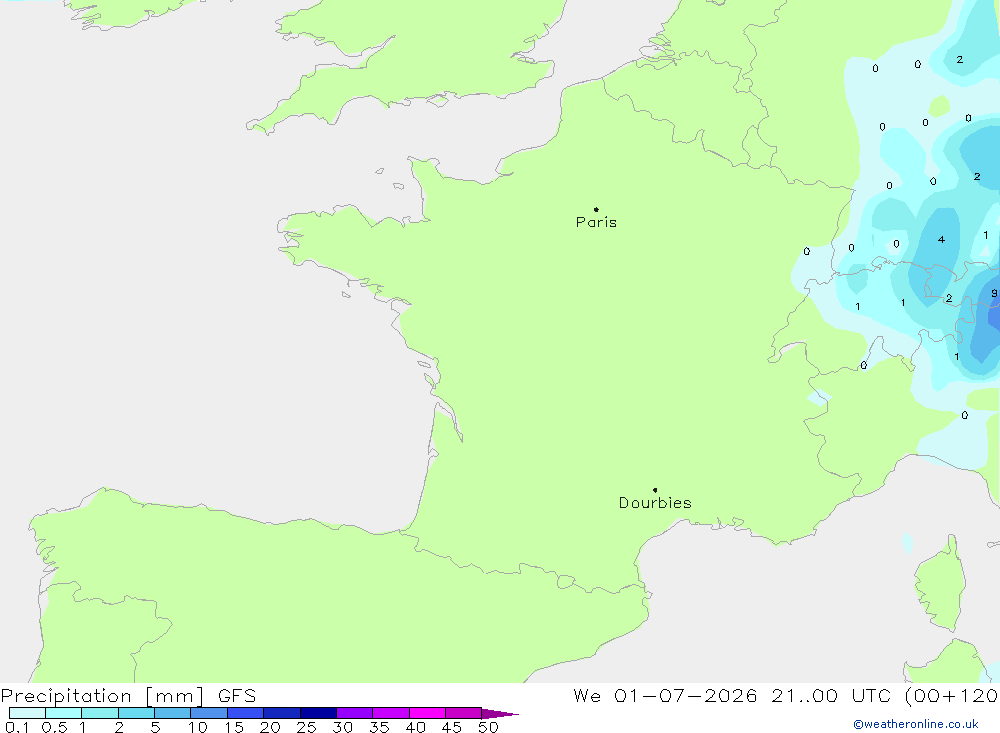Select the 25–30 mm legend color swatch
This screenshot has height=733, width=1000.
[318, 713]
